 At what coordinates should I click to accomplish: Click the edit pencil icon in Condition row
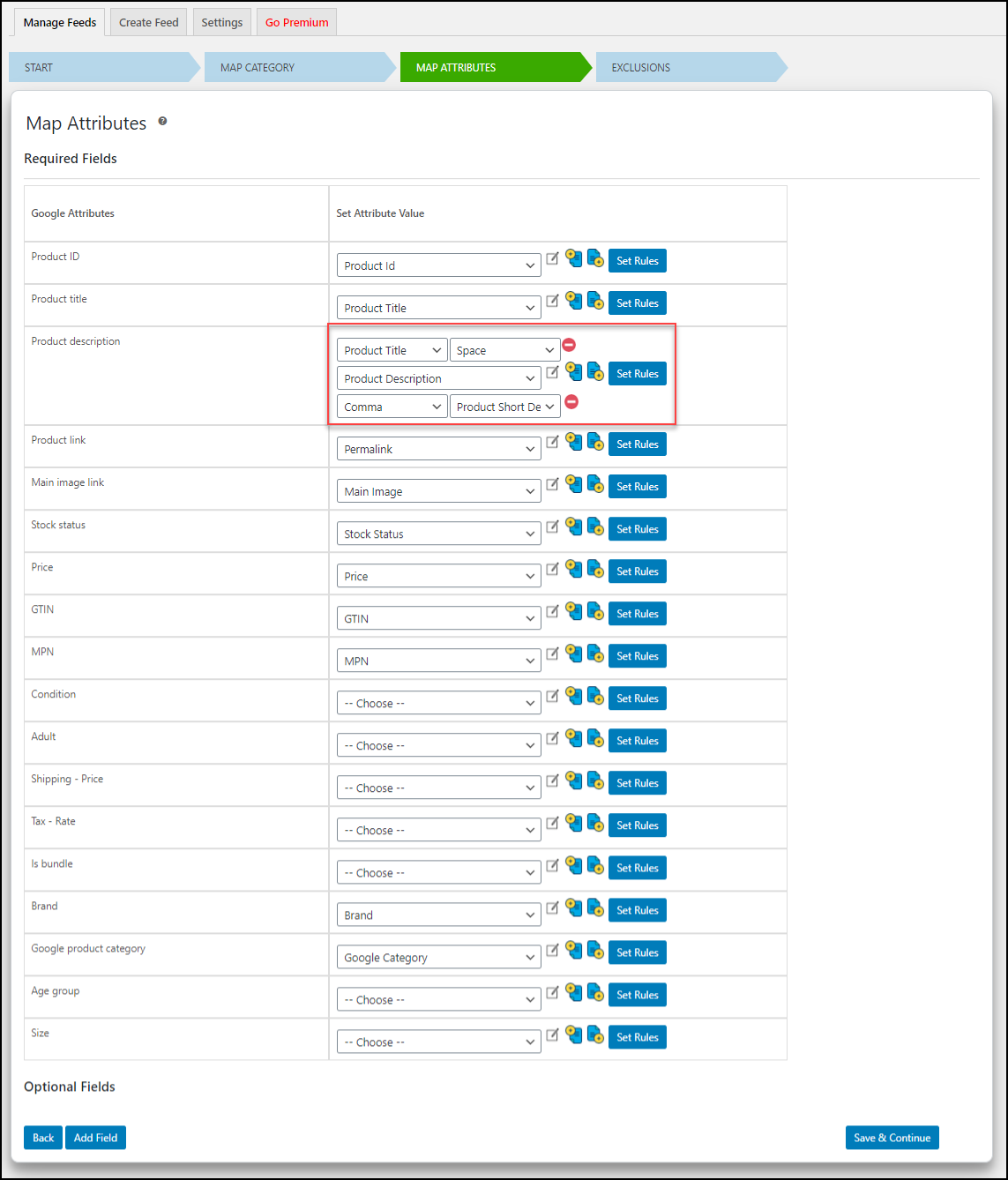click(x=552, y=696)
